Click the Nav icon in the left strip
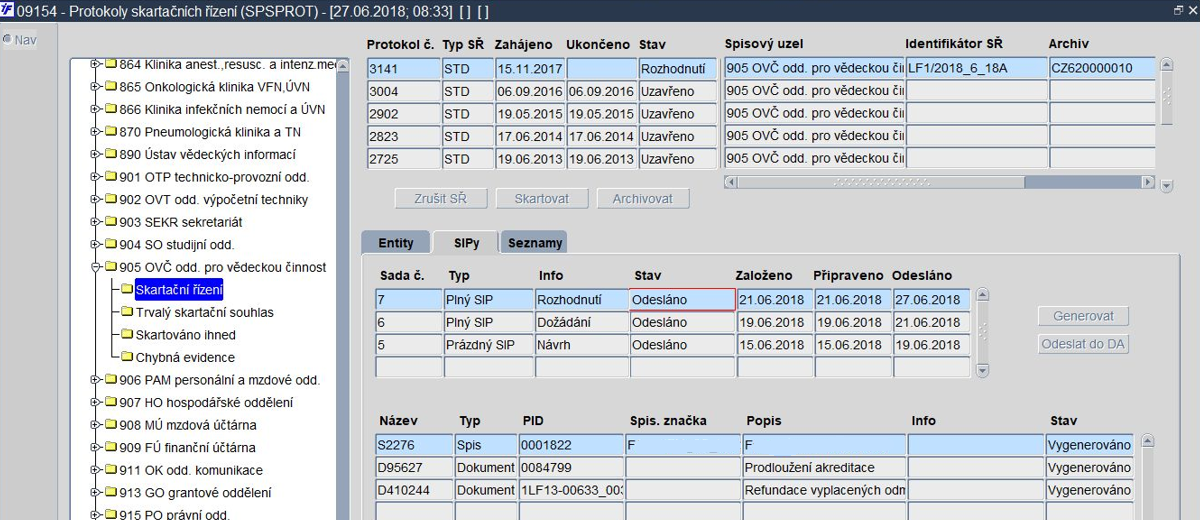This screenshot has width=1200, height=520. (7, 40)
